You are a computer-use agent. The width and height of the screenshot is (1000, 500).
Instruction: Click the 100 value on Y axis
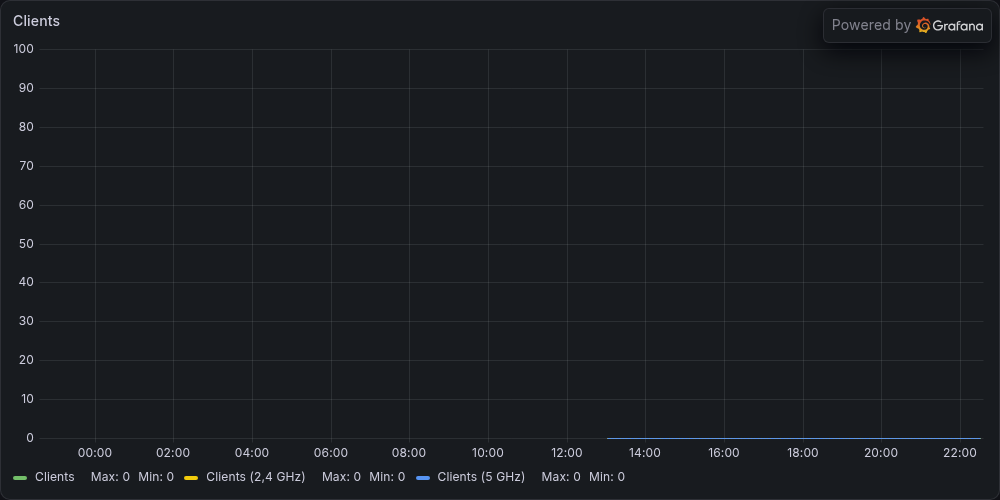click(24, 49)
